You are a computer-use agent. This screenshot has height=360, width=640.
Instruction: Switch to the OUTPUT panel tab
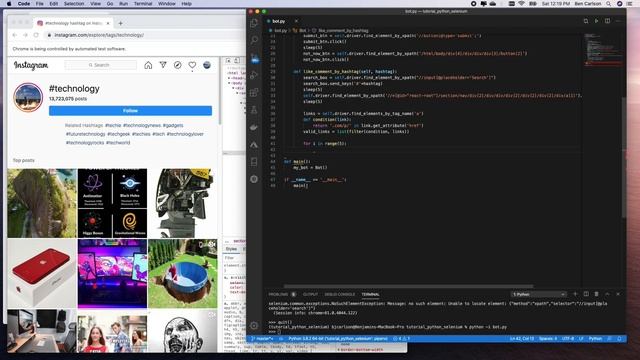(x=310, y=294)
